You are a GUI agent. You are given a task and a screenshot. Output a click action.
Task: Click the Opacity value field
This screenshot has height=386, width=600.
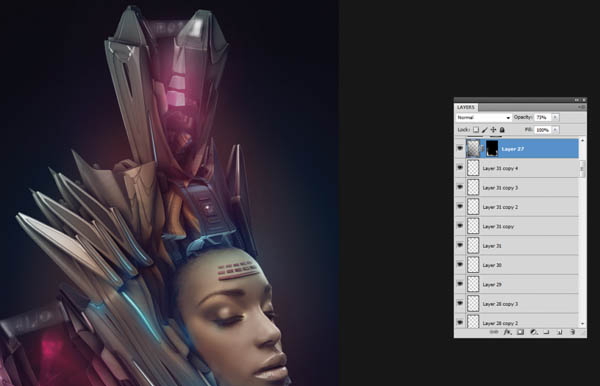pyautogui.click(x=543, y=117)
